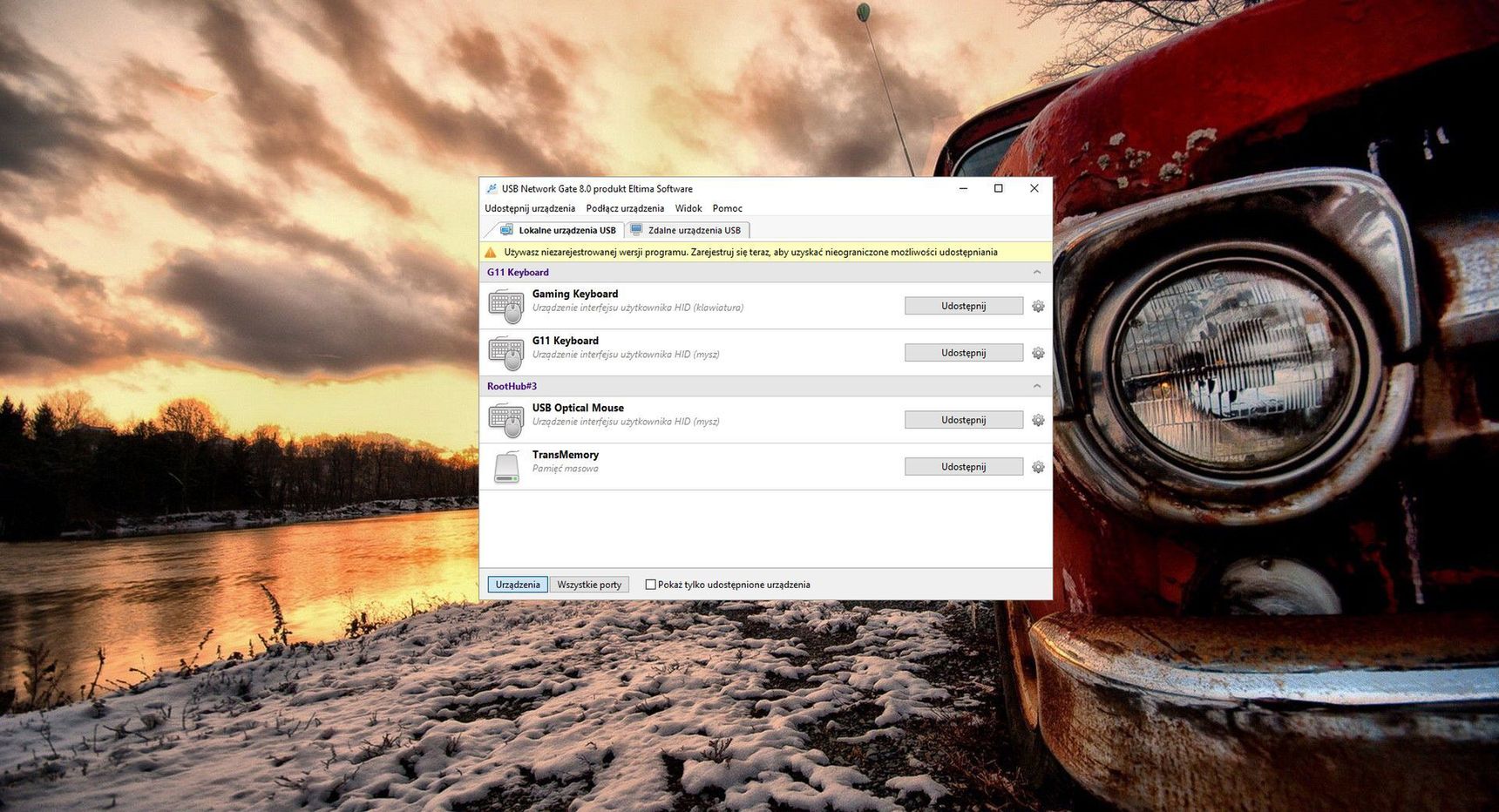Share TransMemory via Udostępnij button
This screenshot has width=1499, height=812.
(x=964, y=467)
